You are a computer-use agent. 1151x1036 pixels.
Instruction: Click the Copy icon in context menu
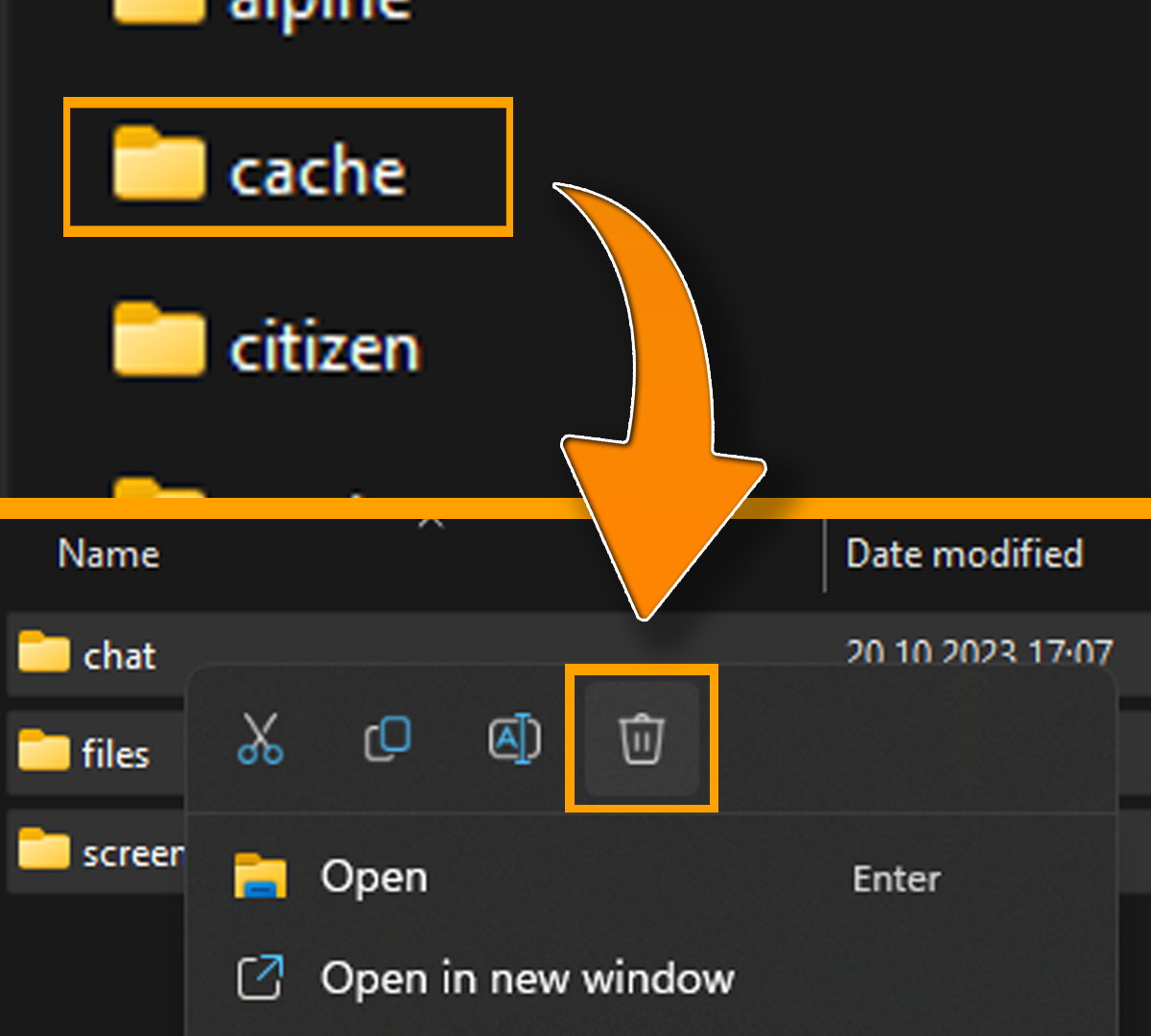click(x=388, y=739)
